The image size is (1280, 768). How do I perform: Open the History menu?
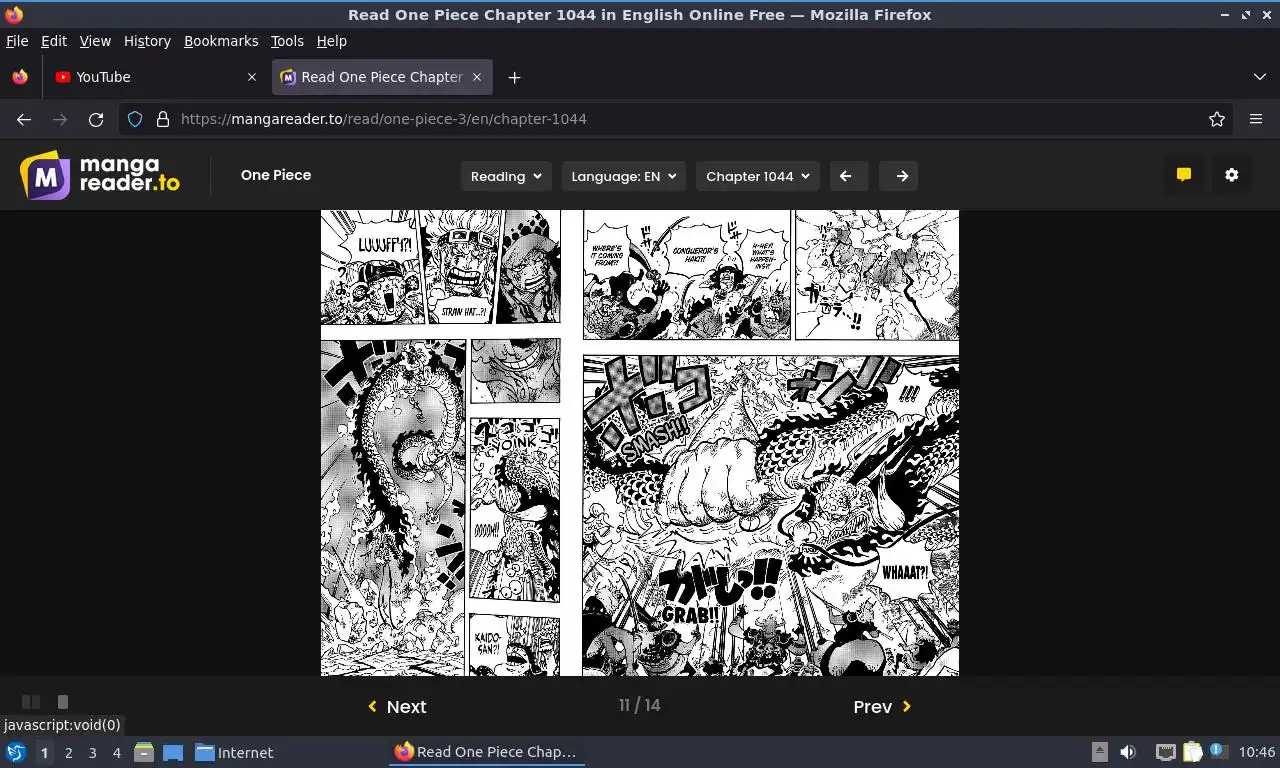coord(147,41)
